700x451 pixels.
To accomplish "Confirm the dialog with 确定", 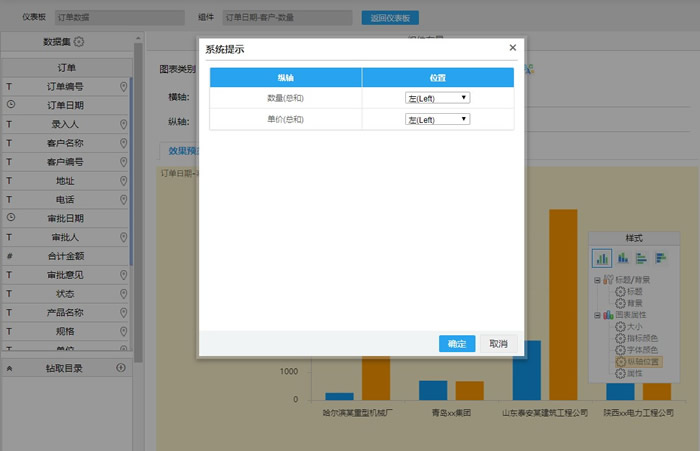I will 457,344.
